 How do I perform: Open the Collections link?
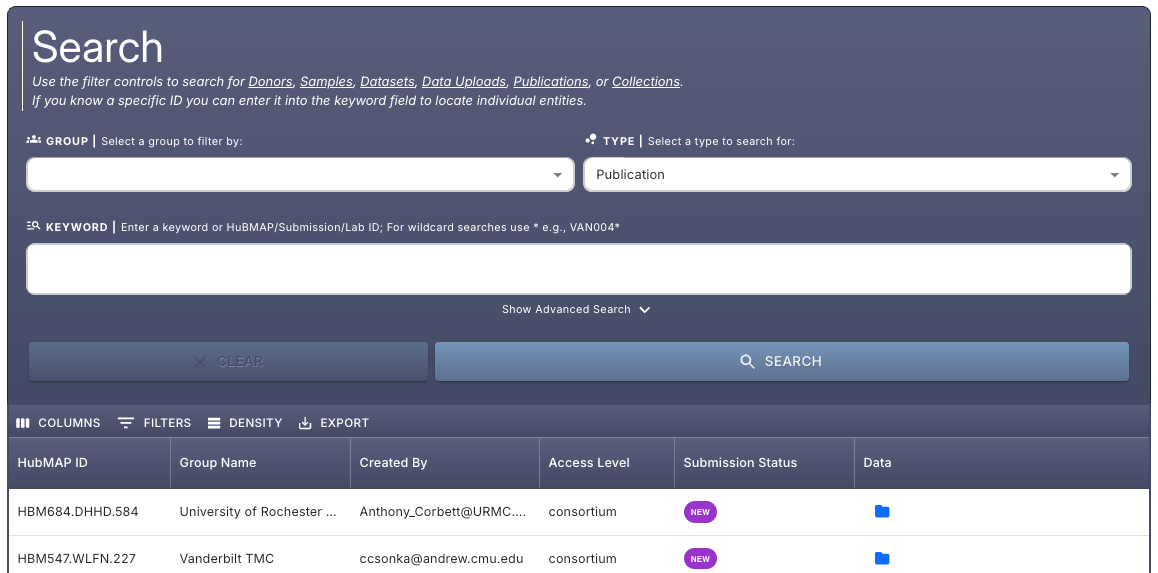coord(645,82)
